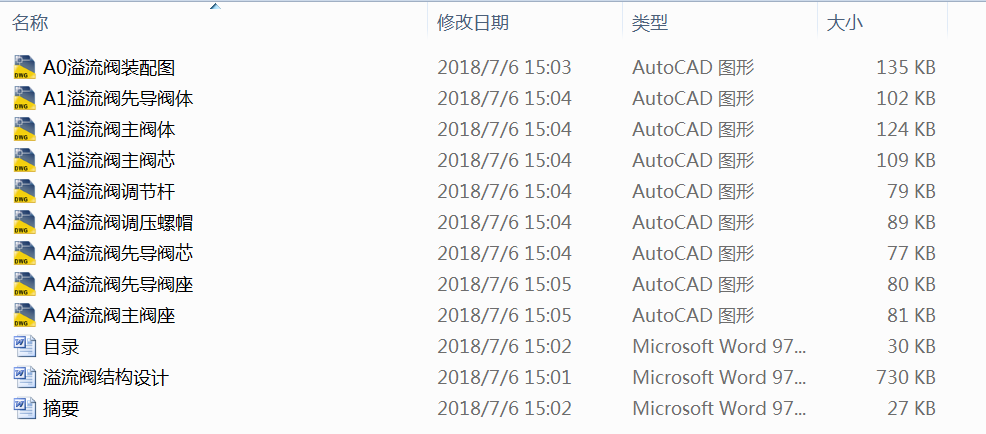
Task: Select the Word document icon for 摘要
Action: click(25, 409)
